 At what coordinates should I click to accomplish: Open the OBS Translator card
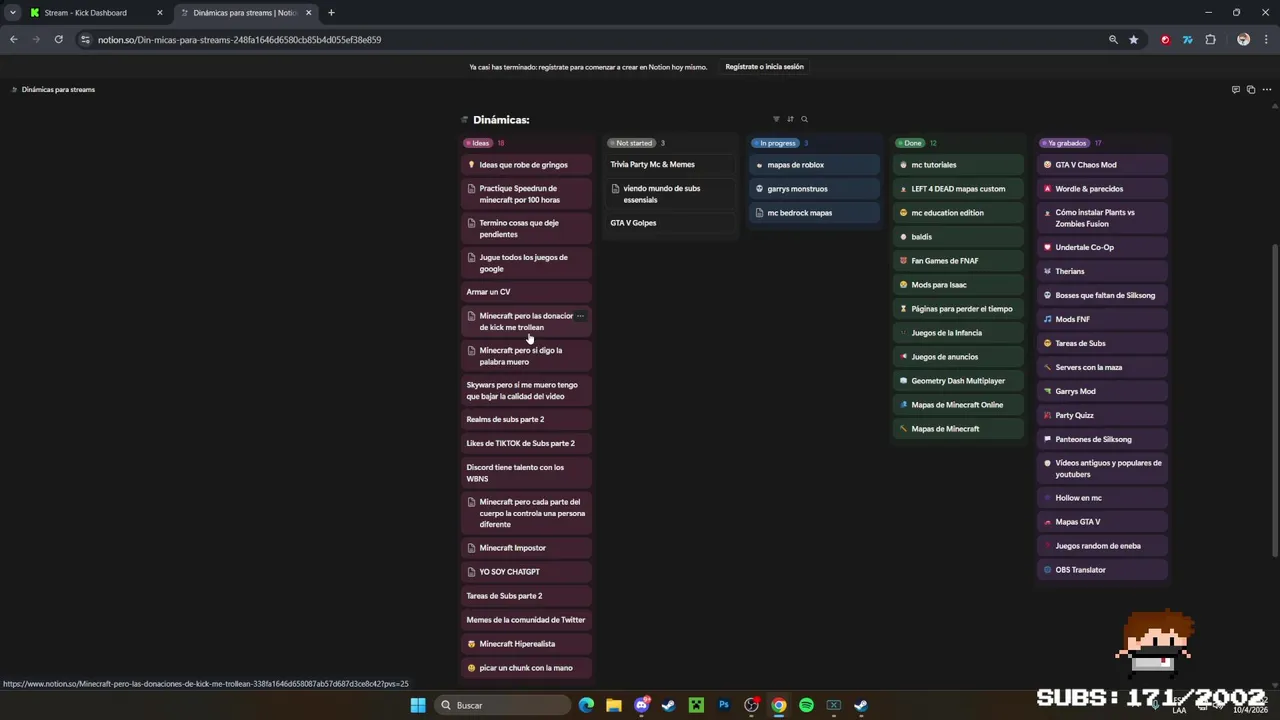click(1103, 570)
